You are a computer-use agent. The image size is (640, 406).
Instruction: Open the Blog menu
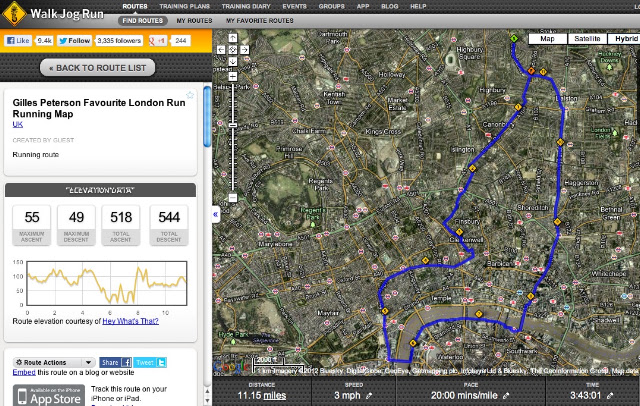point(389,7)
